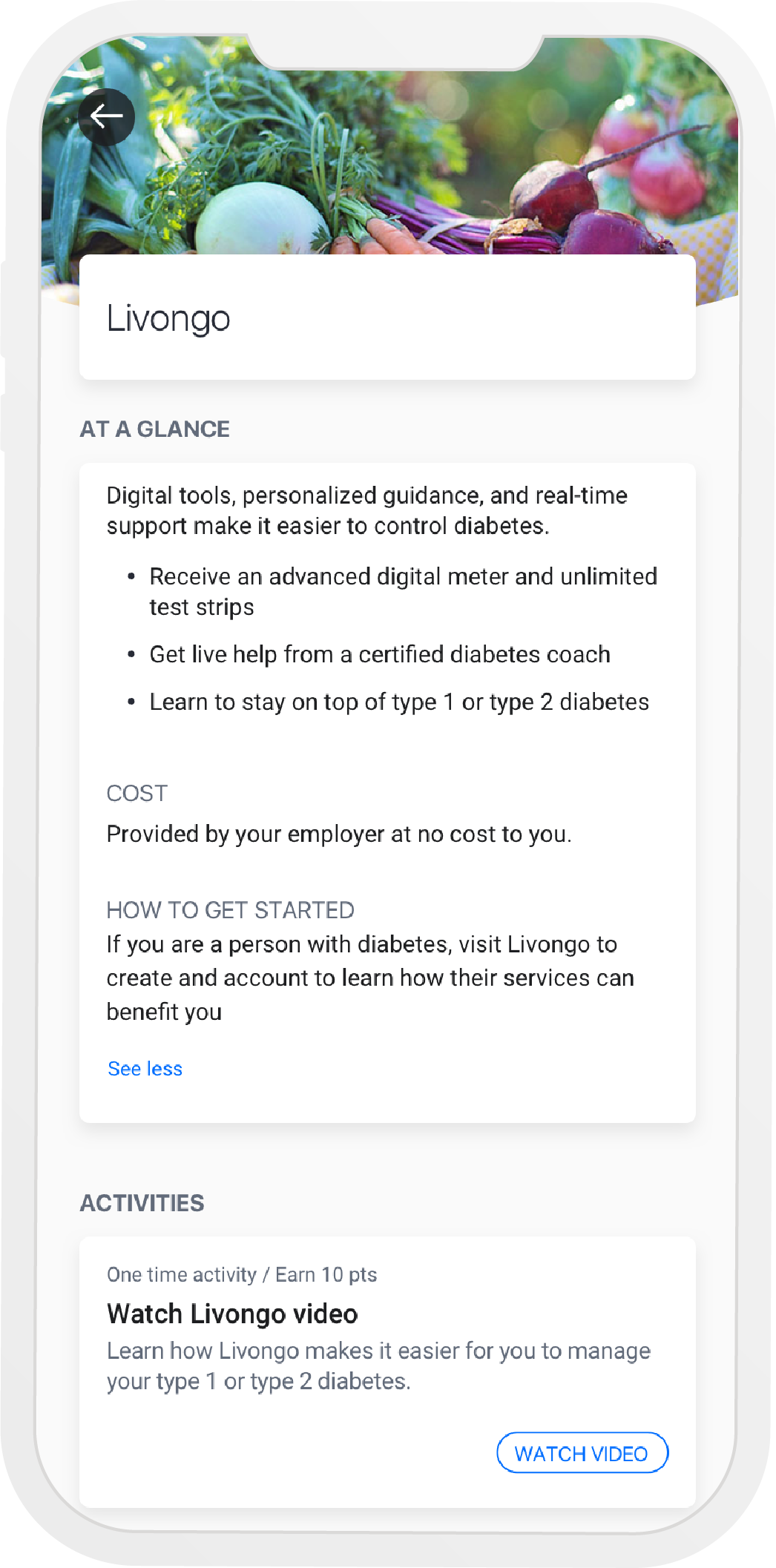The height and width of the screenshot is (1568, 776).
Task: Open the Watch Livongo video activity title
Action: coord(232,1314)
